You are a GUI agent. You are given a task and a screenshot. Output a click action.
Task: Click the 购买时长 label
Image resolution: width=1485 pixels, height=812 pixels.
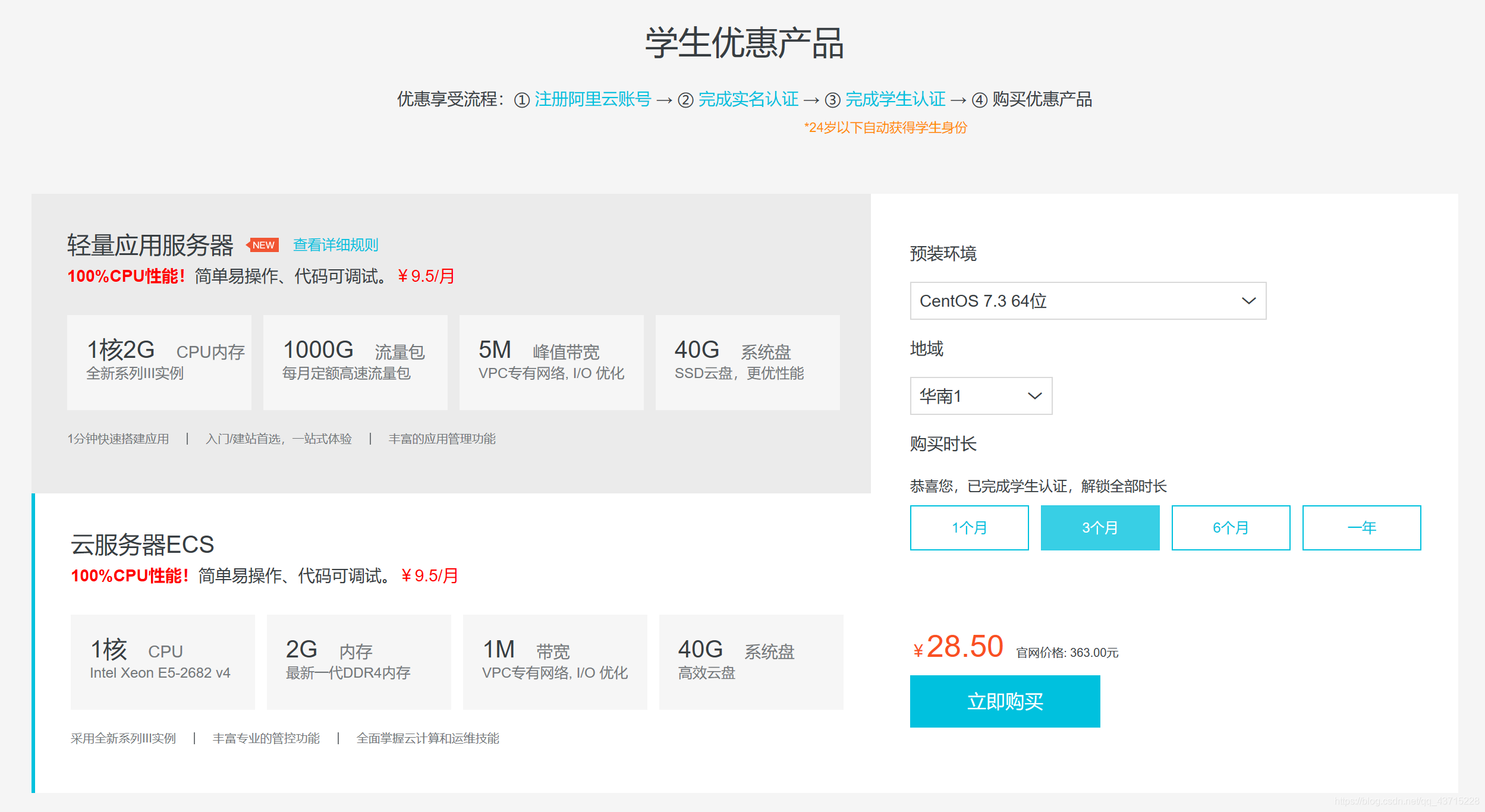943,444
